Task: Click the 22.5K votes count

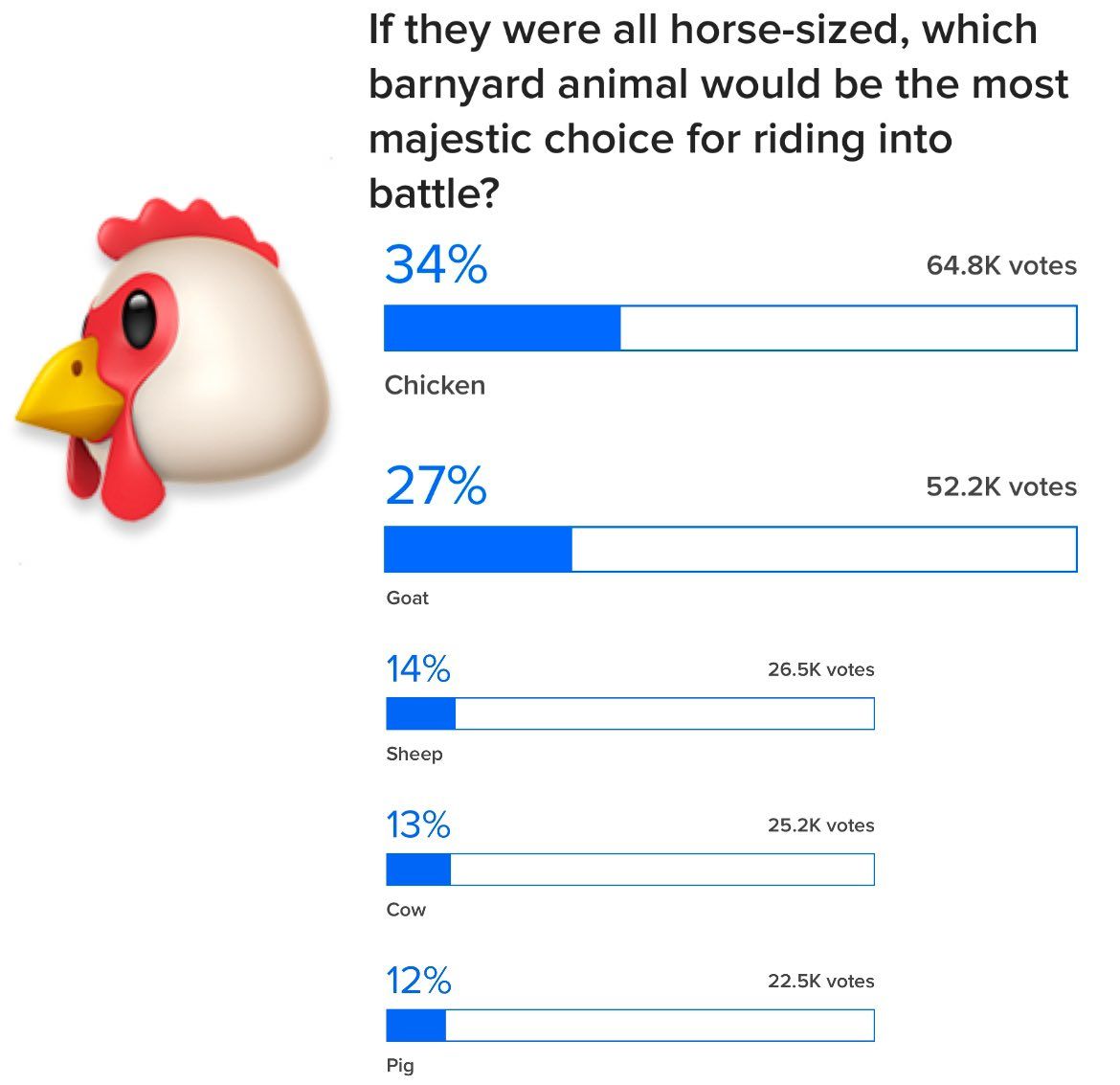Action: coord(820,981)
